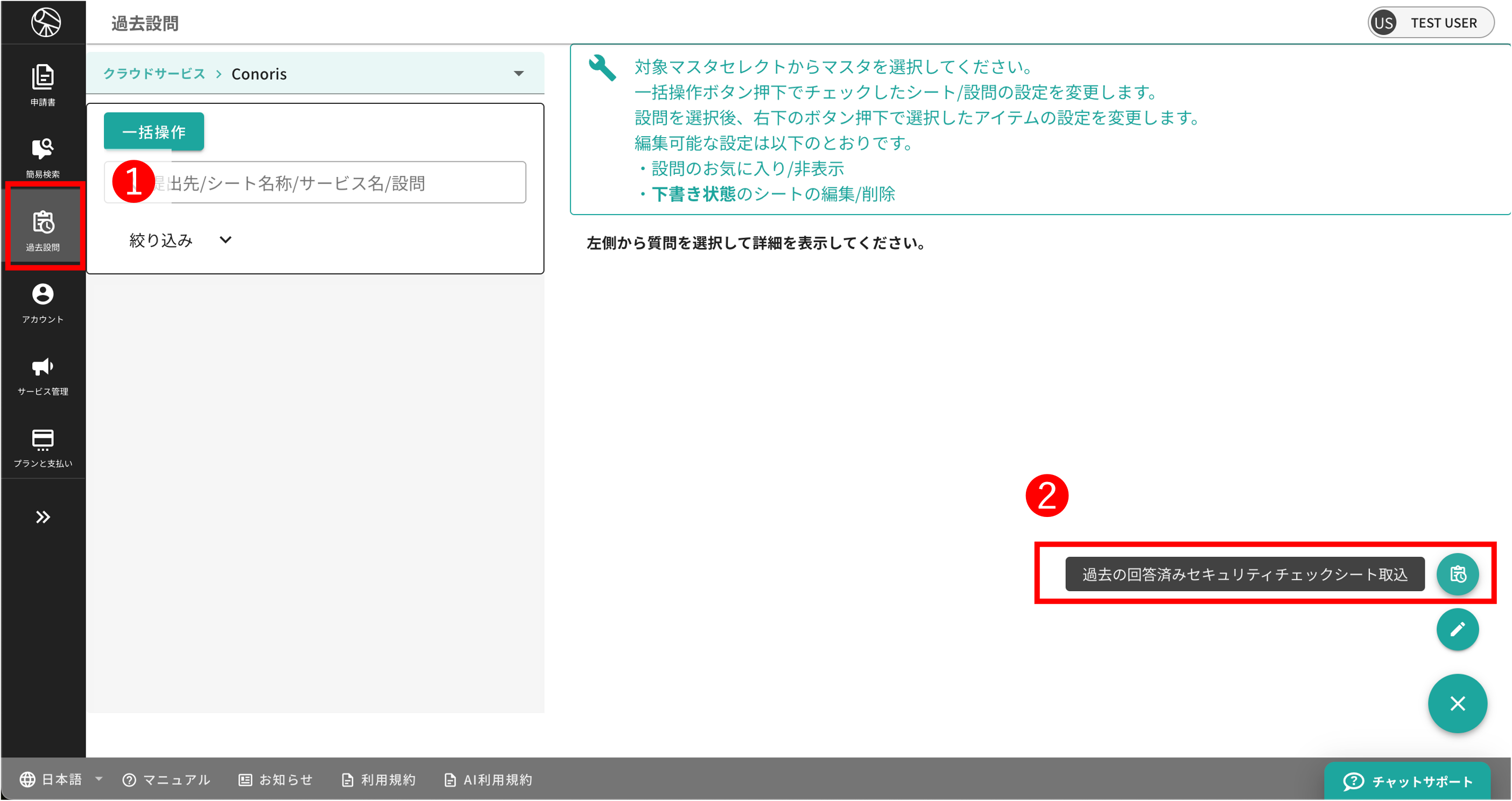The height and width of the screenshot is (801, 1512).
Task: Open the TEST USER profile menu
Action: (x=1431, y=23)
